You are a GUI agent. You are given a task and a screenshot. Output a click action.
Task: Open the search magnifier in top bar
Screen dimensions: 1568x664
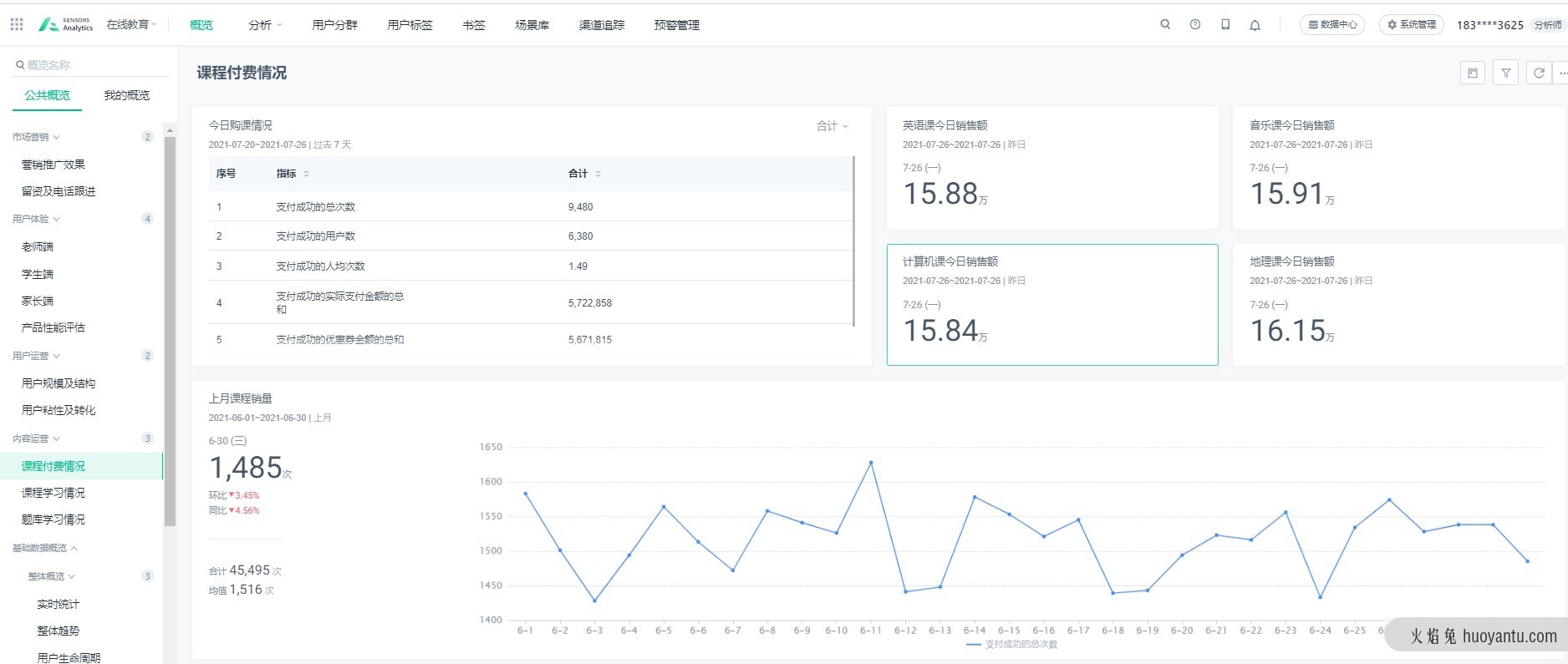coord(1165,24)
